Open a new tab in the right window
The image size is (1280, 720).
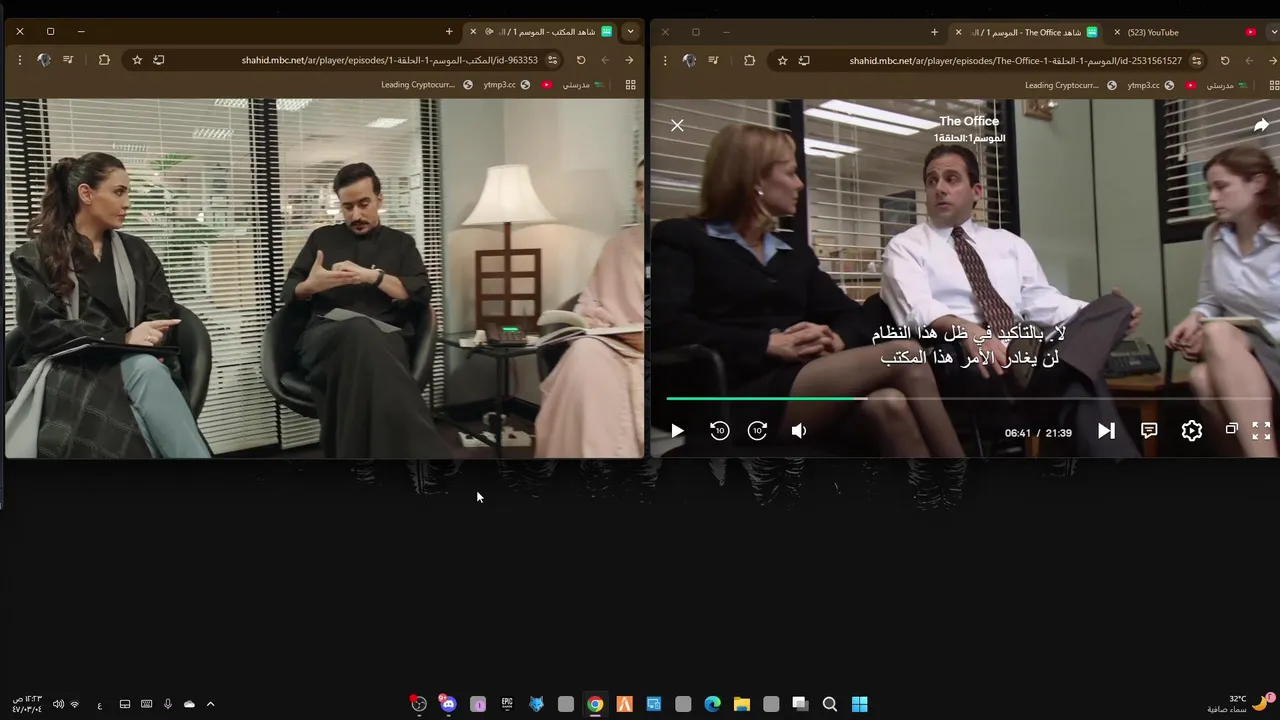tap(934, 32)
